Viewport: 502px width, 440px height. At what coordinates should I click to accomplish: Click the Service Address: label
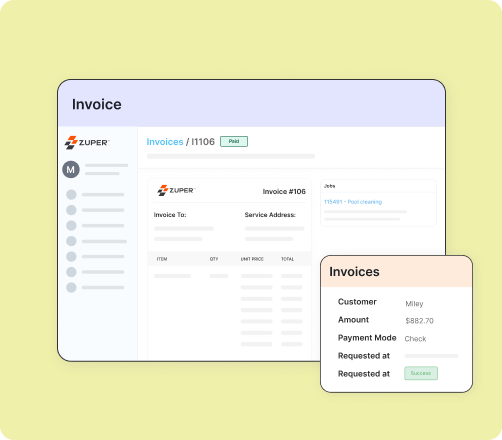click(270, 215)
